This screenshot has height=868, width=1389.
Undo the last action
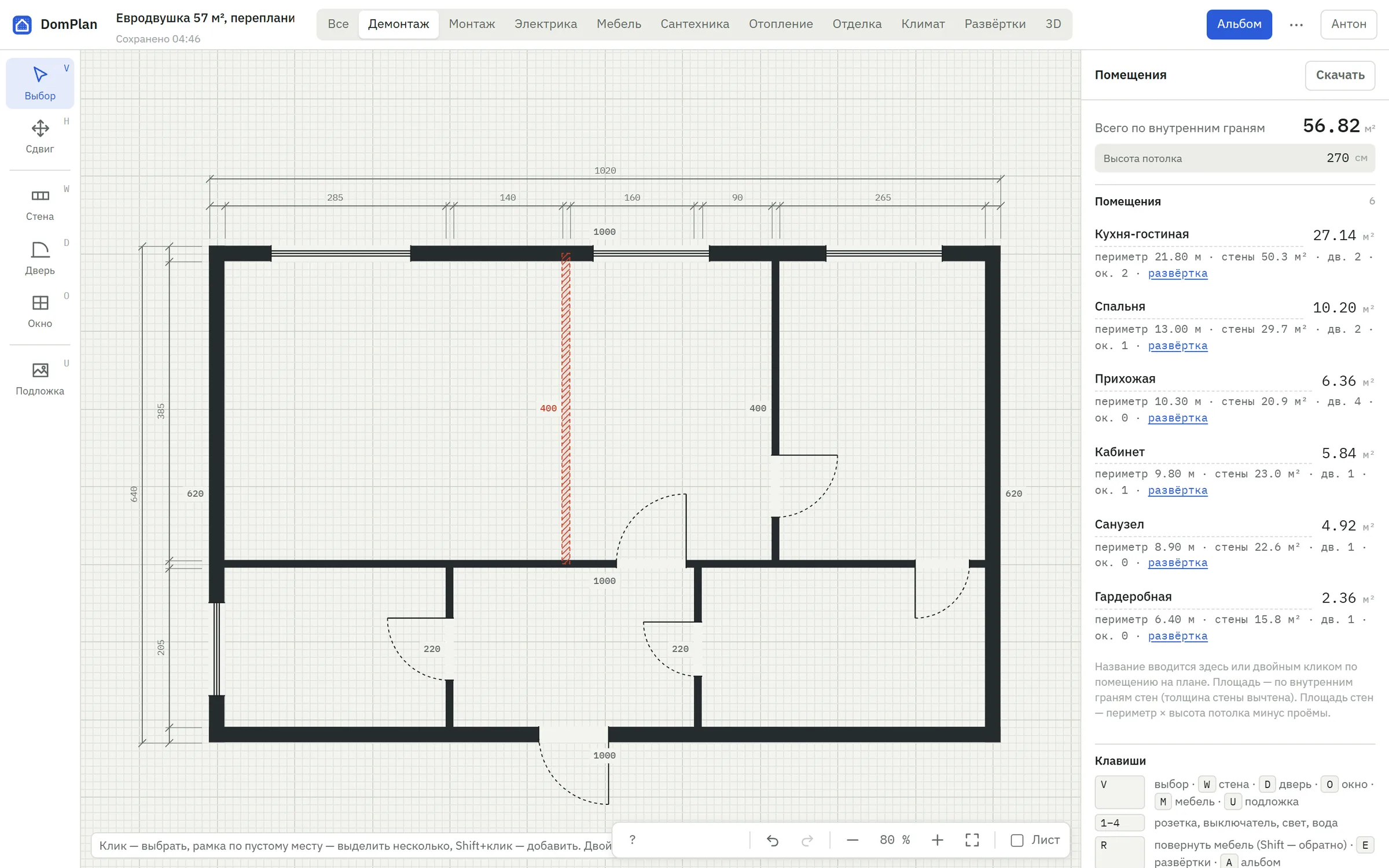coord(772,840)
